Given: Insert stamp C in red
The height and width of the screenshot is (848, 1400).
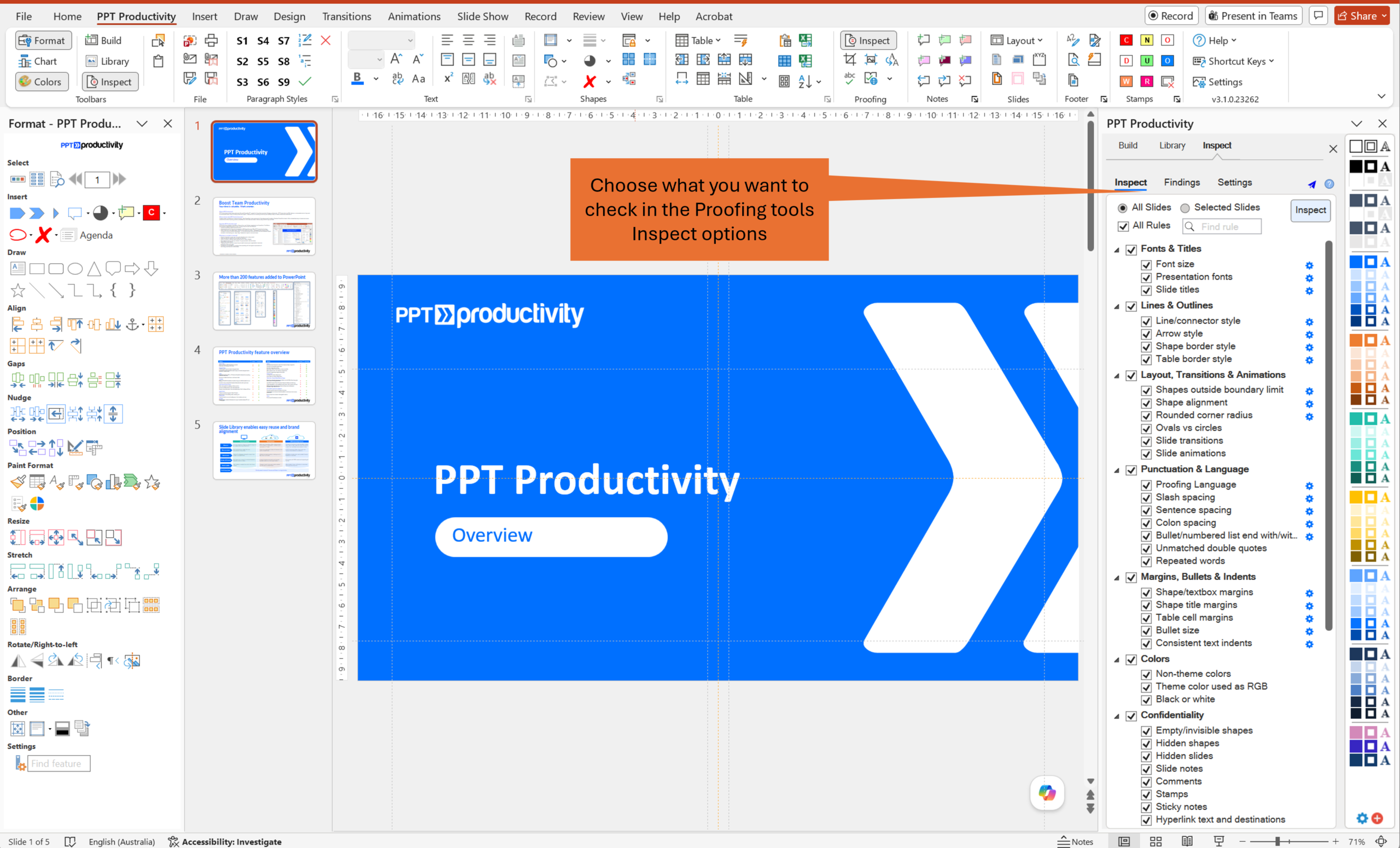Looking at the screenshot, I should click(x=1125, y=40).
